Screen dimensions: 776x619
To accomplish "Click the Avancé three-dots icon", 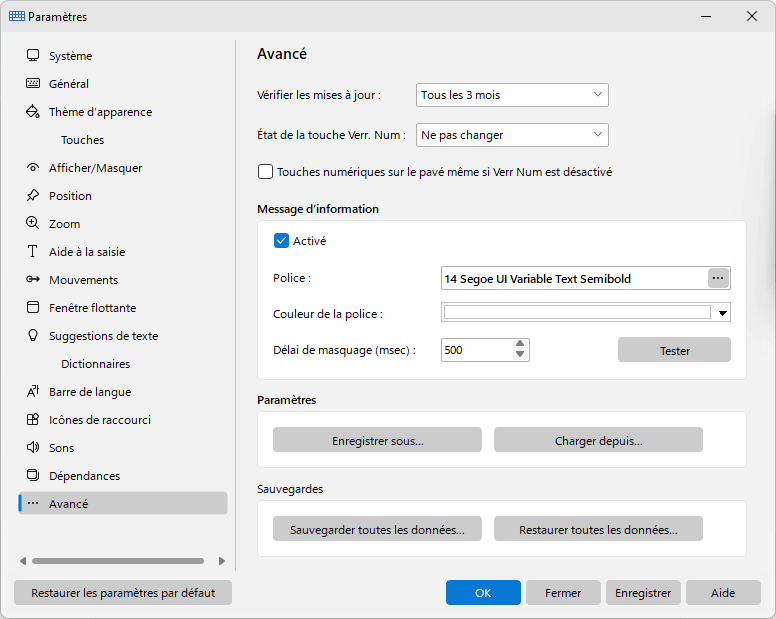I will [33, 503].
